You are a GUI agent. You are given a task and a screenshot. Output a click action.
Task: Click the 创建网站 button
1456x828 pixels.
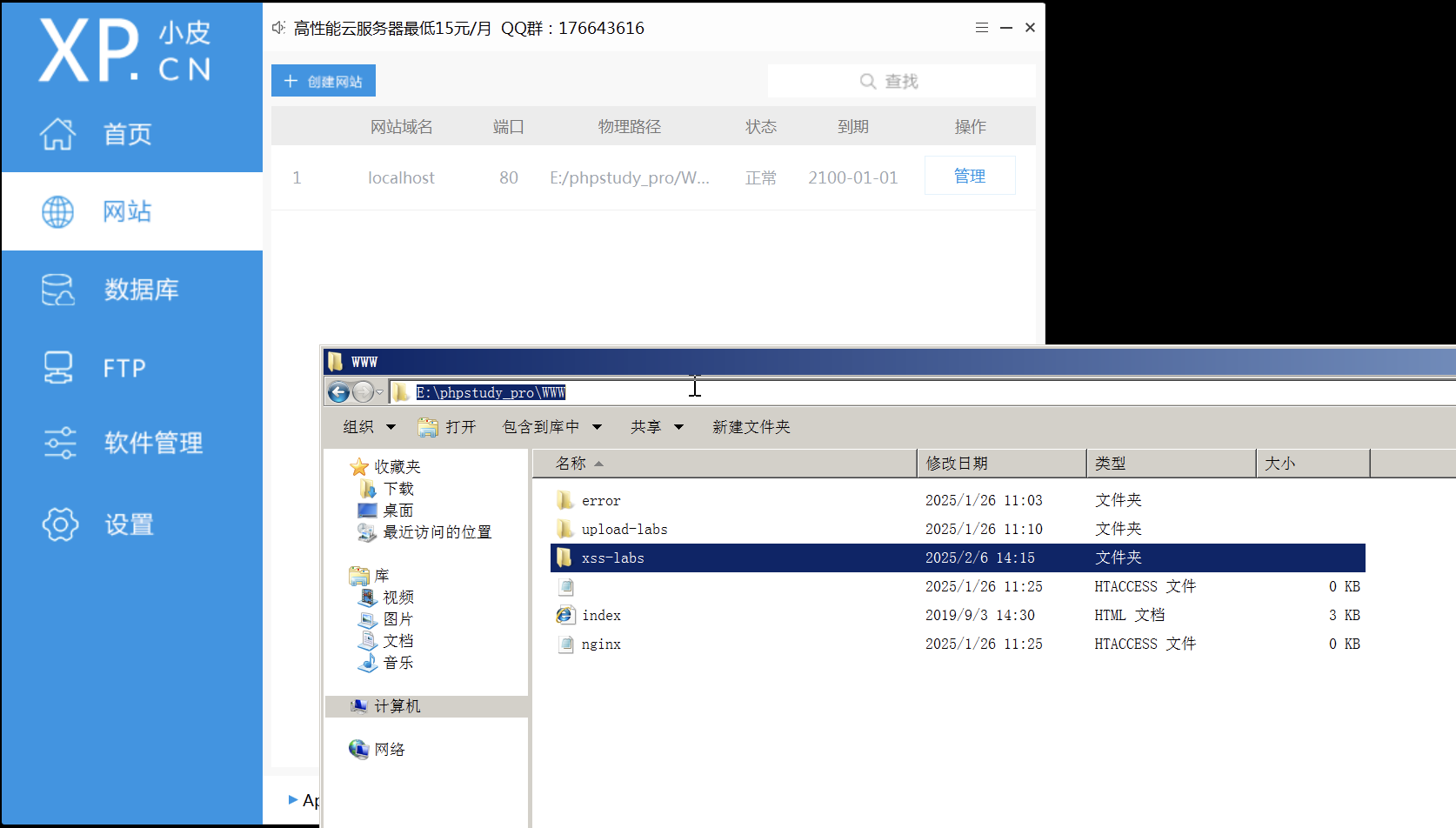324,81
